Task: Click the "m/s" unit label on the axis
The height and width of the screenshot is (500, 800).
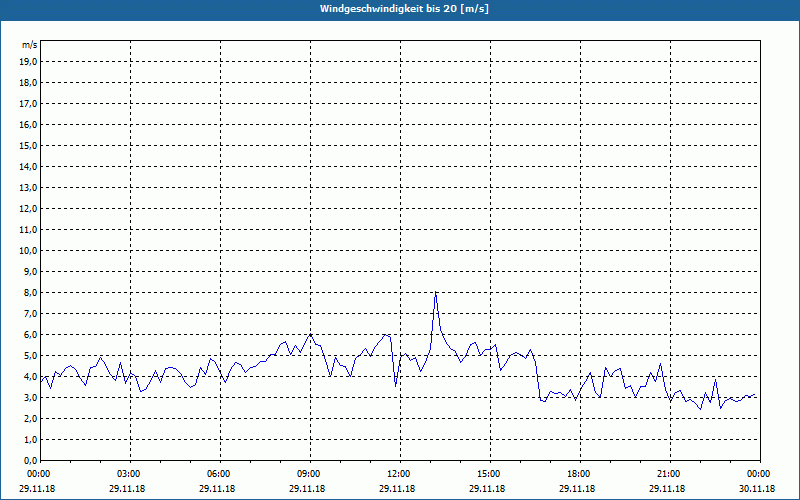Action: click(30, 45)
